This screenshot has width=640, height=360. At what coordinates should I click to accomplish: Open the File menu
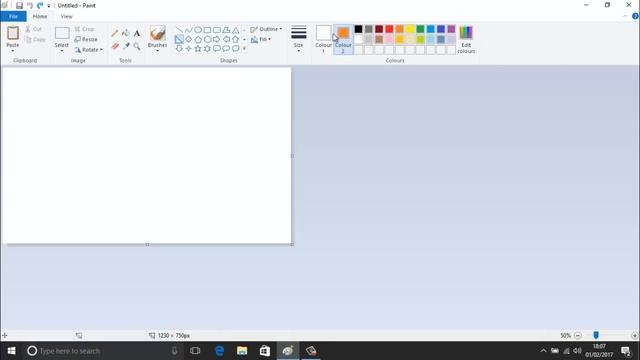[x=13, y=16]
